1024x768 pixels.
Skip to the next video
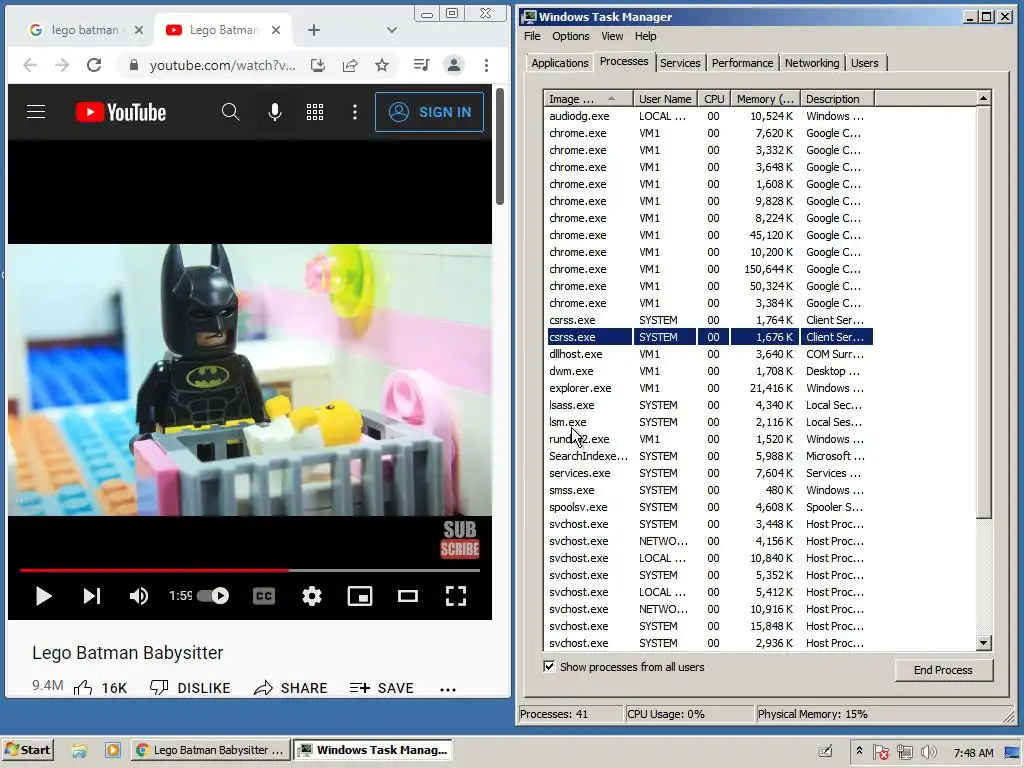[91, 596]
